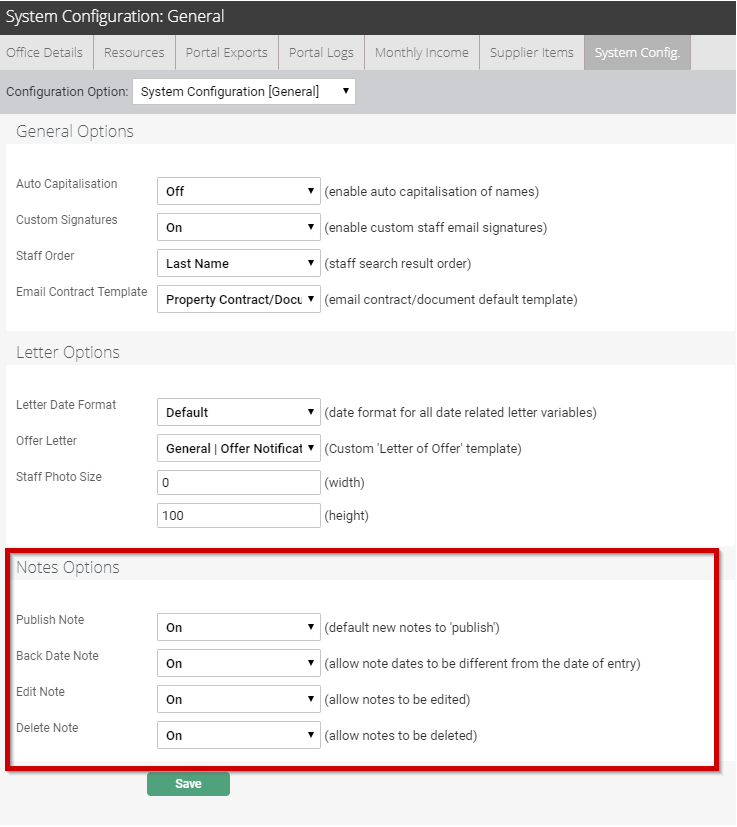Screen dimensions: 737x827
Task: Open the Portal Exports tab
Action: (x=226, y=53)
